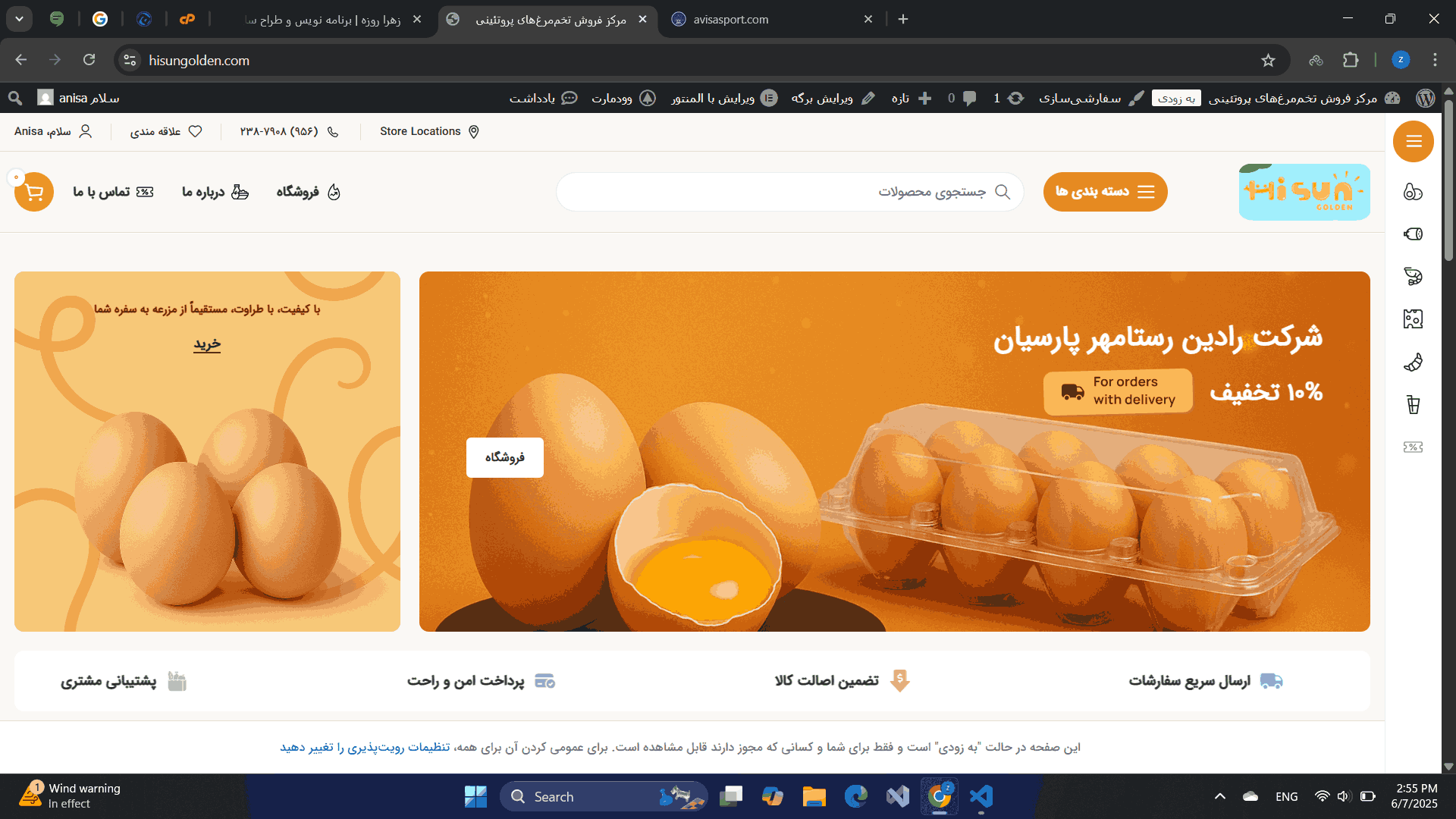Viewport: 1456px width, 819px height.
Task: Expand the دسته بندی ها categories dropdown
Action: [x=1105, y=192]
